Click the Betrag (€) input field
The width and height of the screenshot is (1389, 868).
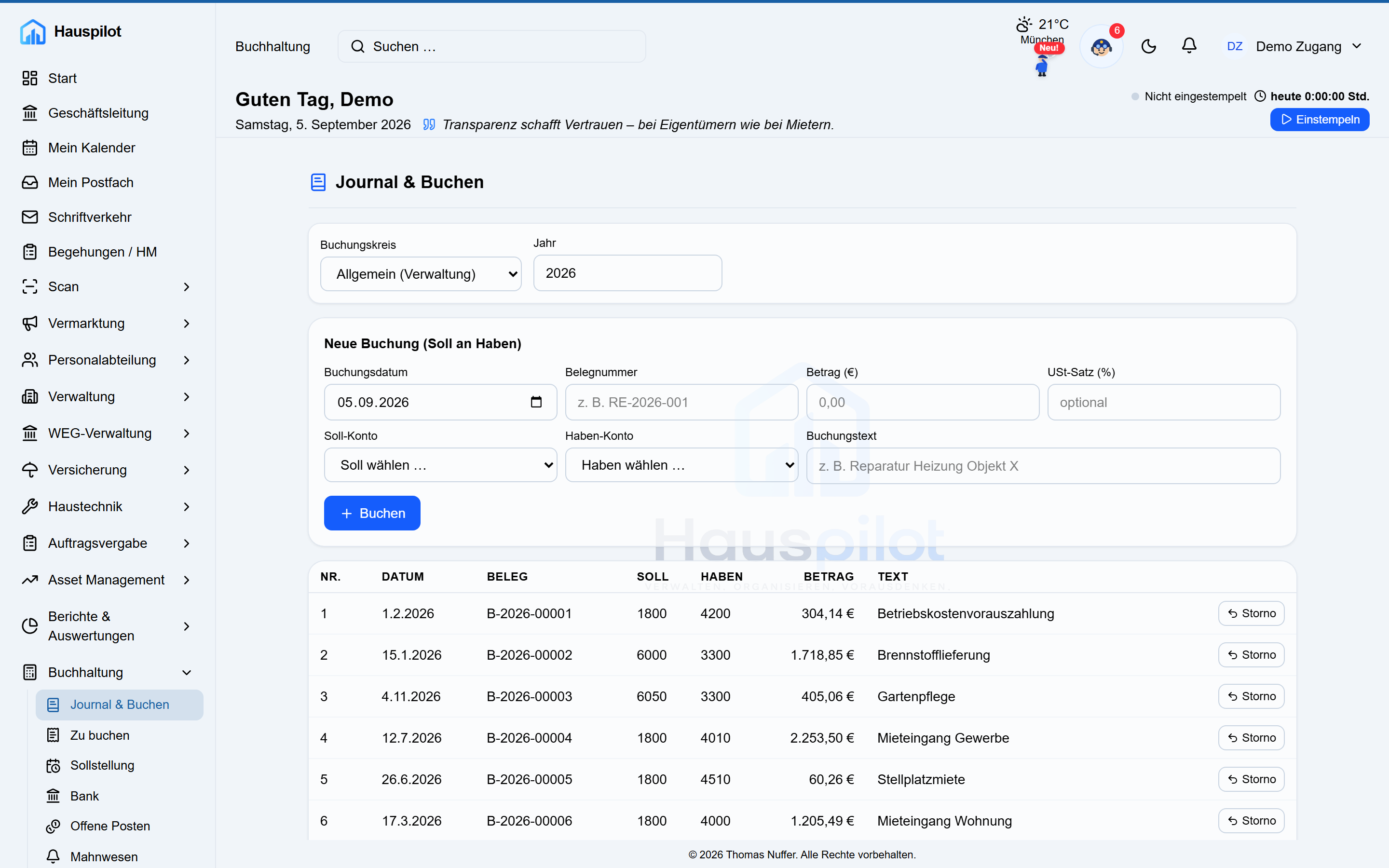(922, 403)
